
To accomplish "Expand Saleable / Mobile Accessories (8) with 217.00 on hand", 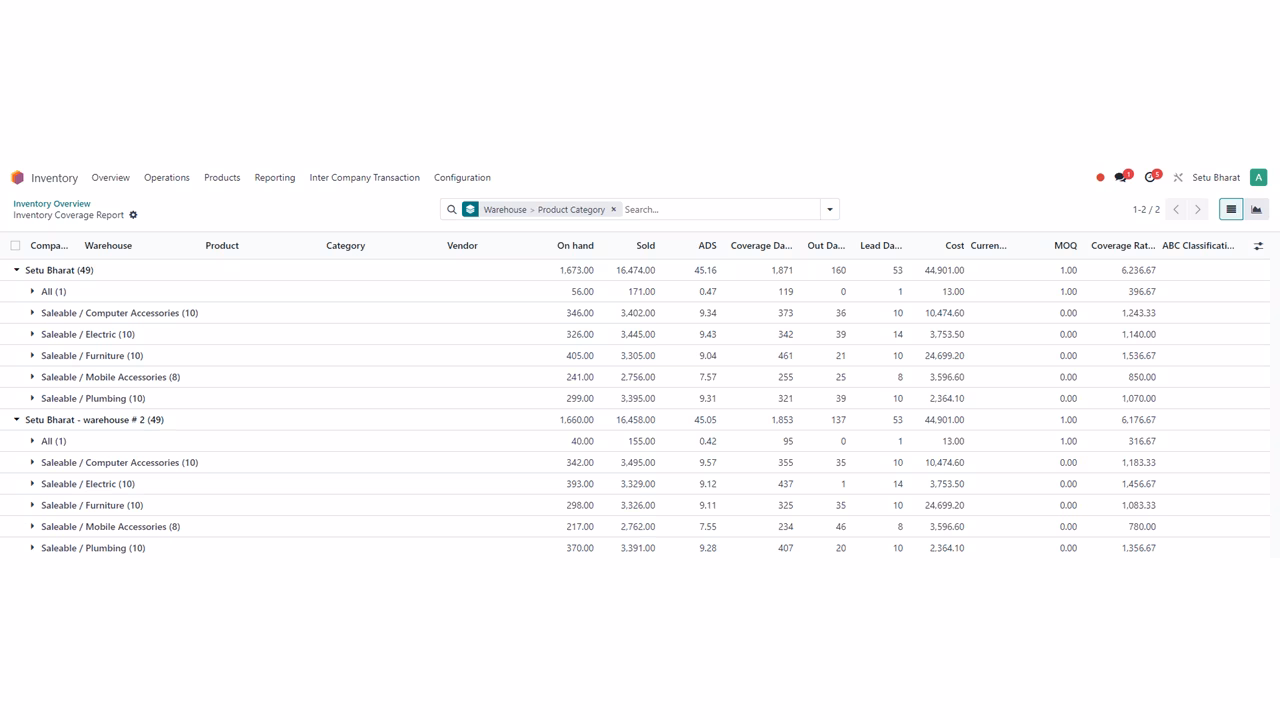I will (x=32, y=527).
